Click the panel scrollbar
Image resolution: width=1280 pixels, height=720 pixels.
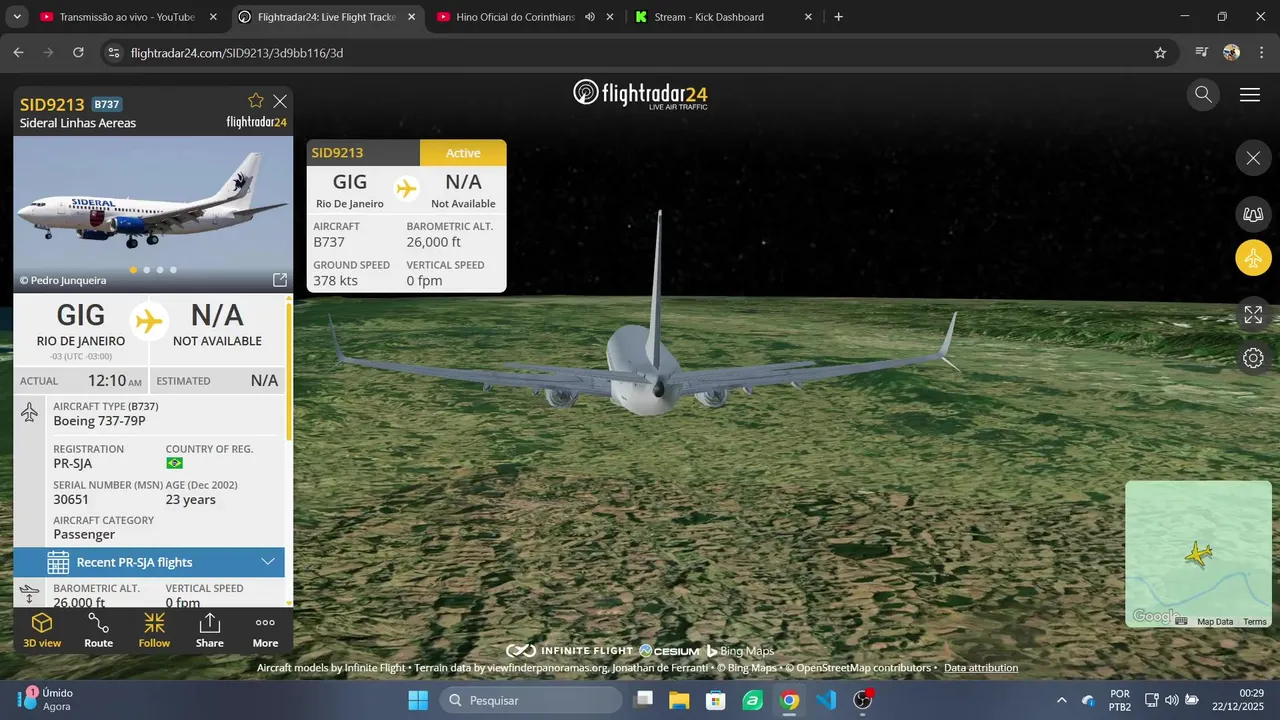(x=290, y=370)
